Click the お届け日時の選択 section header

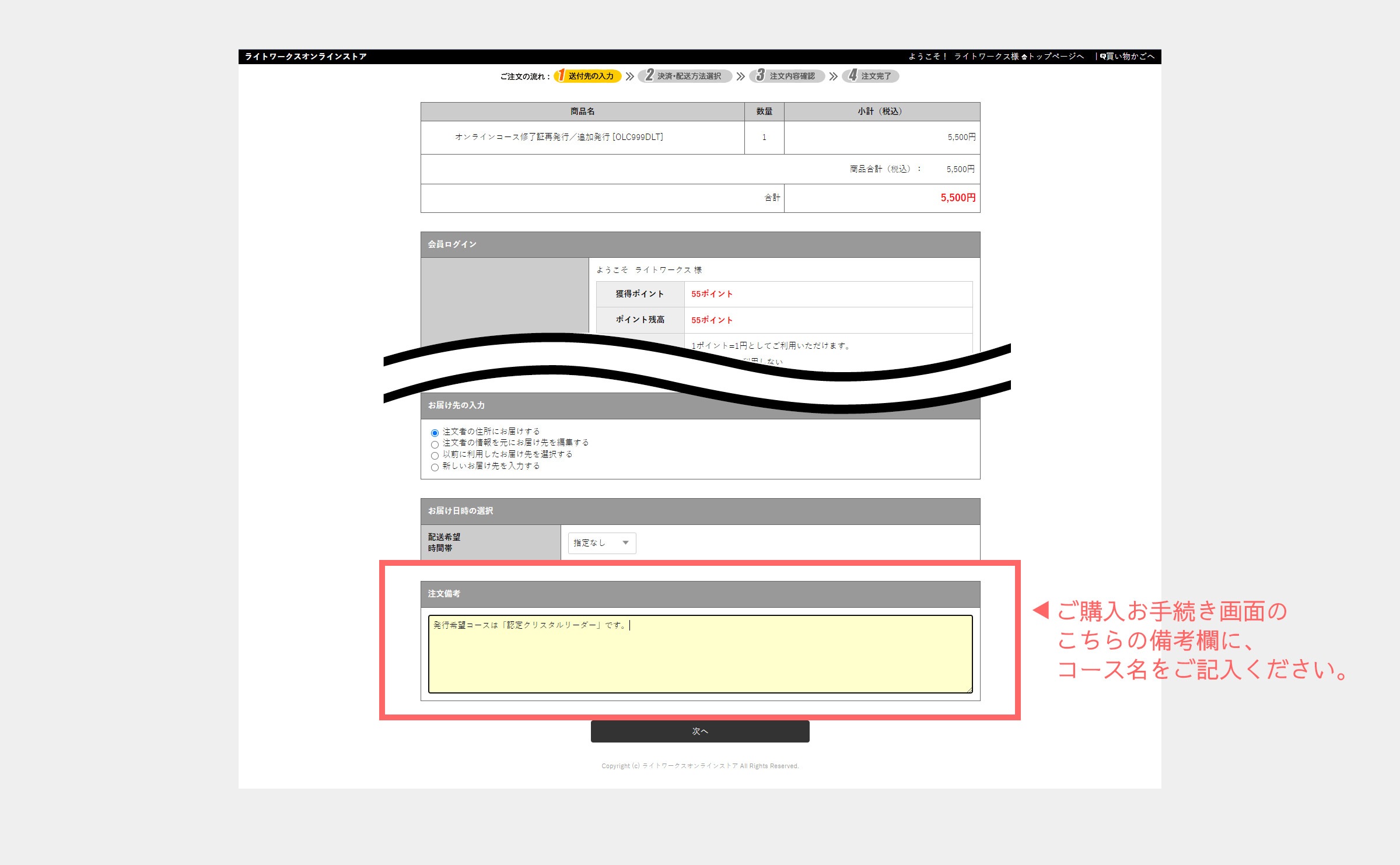pyautogui.click(x=700, y=511)
